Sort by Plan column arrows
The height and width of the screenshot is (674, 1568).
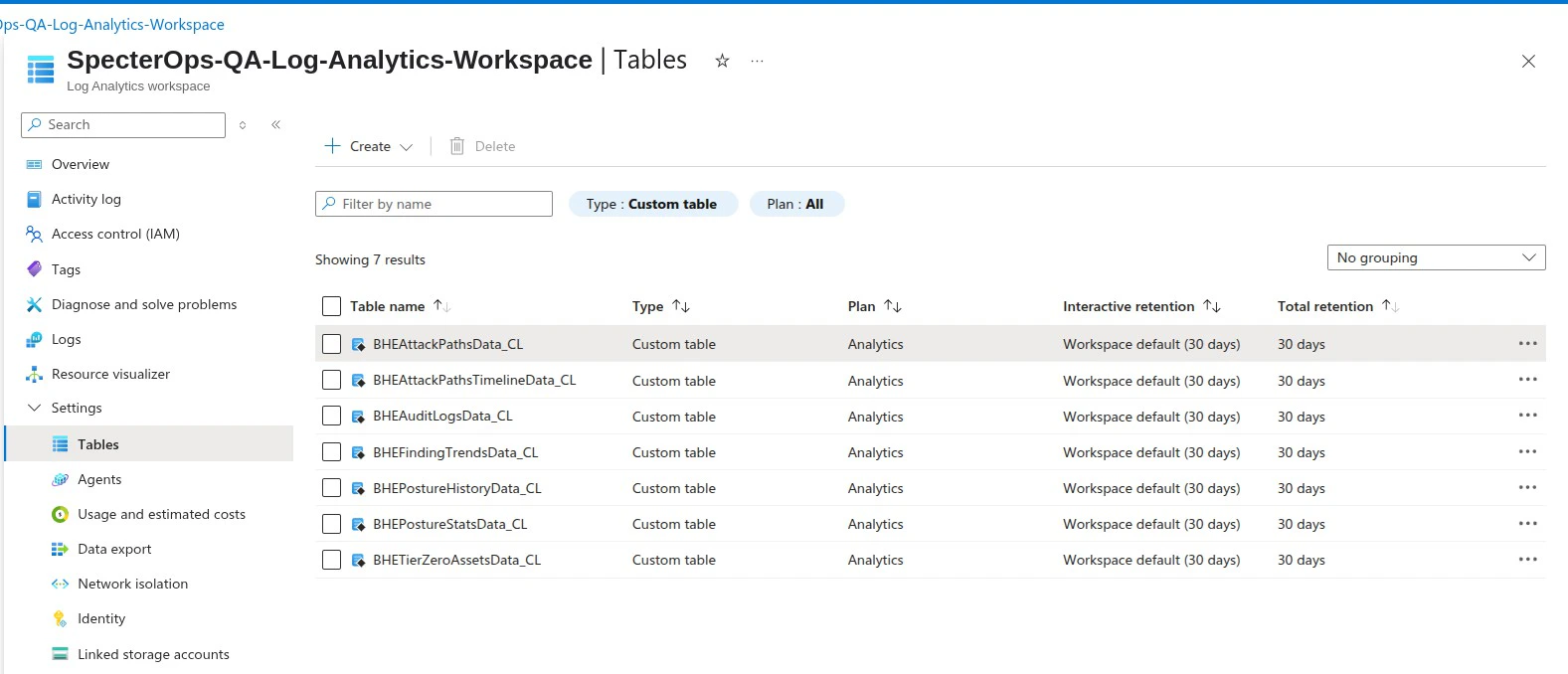893,306
